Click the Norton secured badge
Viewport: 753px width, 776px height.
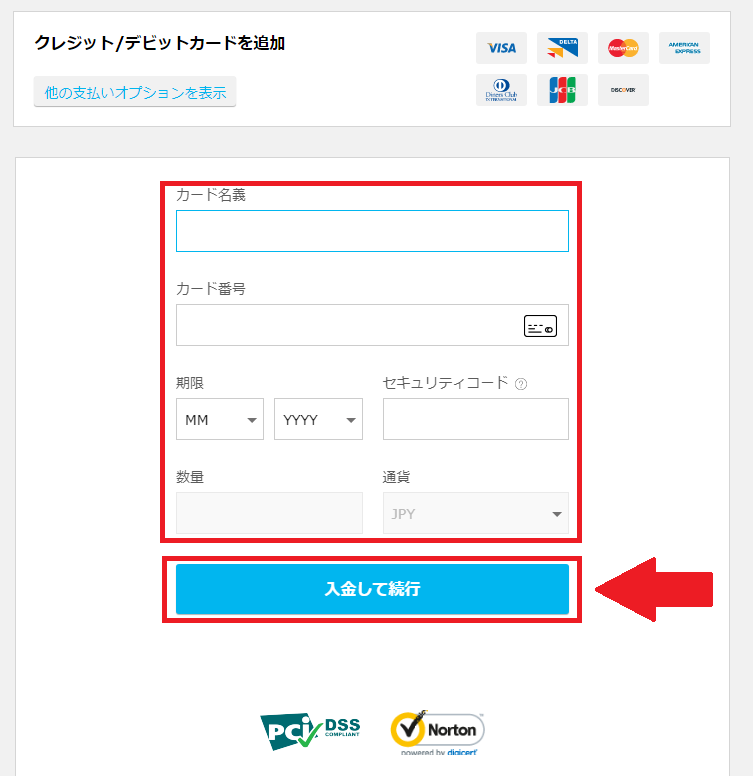438,732
